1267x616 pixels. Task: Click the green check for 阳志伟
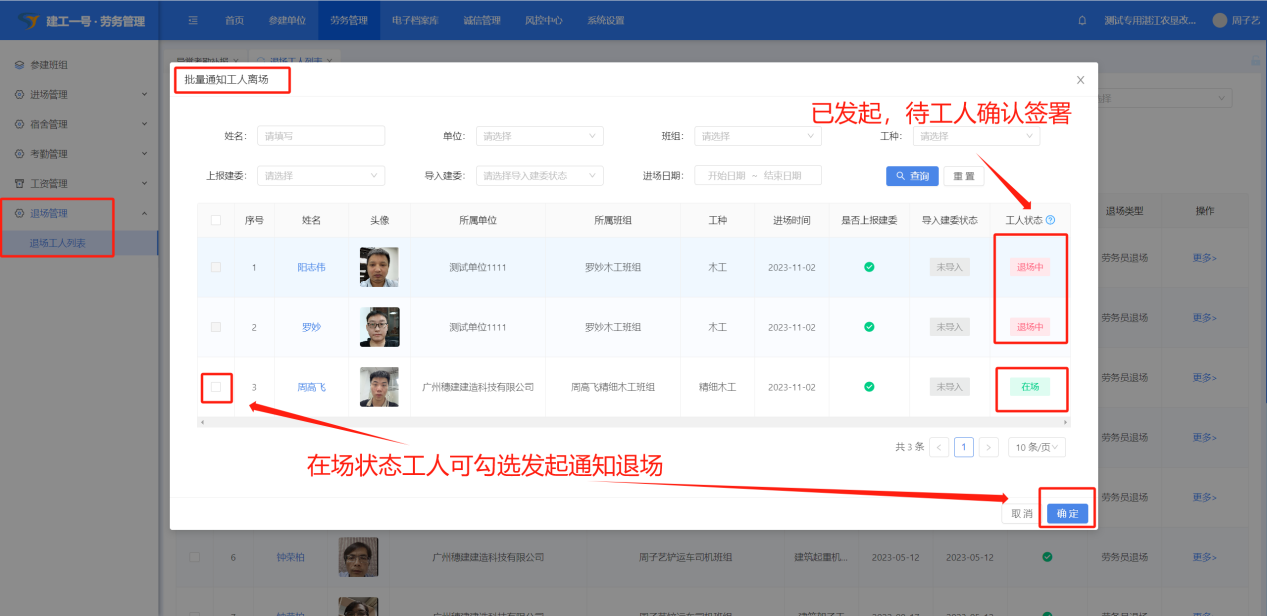click(x=869, y=267)
